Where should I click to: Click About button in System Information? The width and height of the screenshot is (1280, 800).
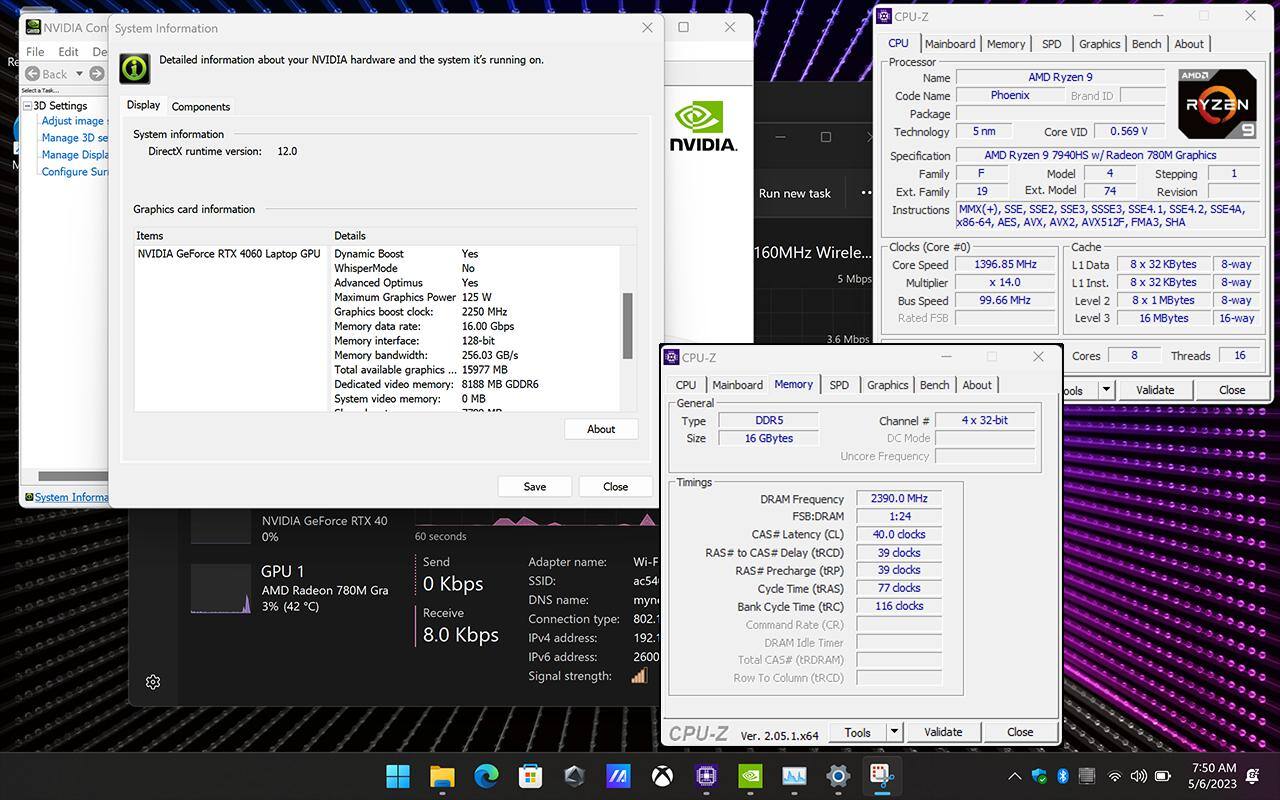coord(601,429)
